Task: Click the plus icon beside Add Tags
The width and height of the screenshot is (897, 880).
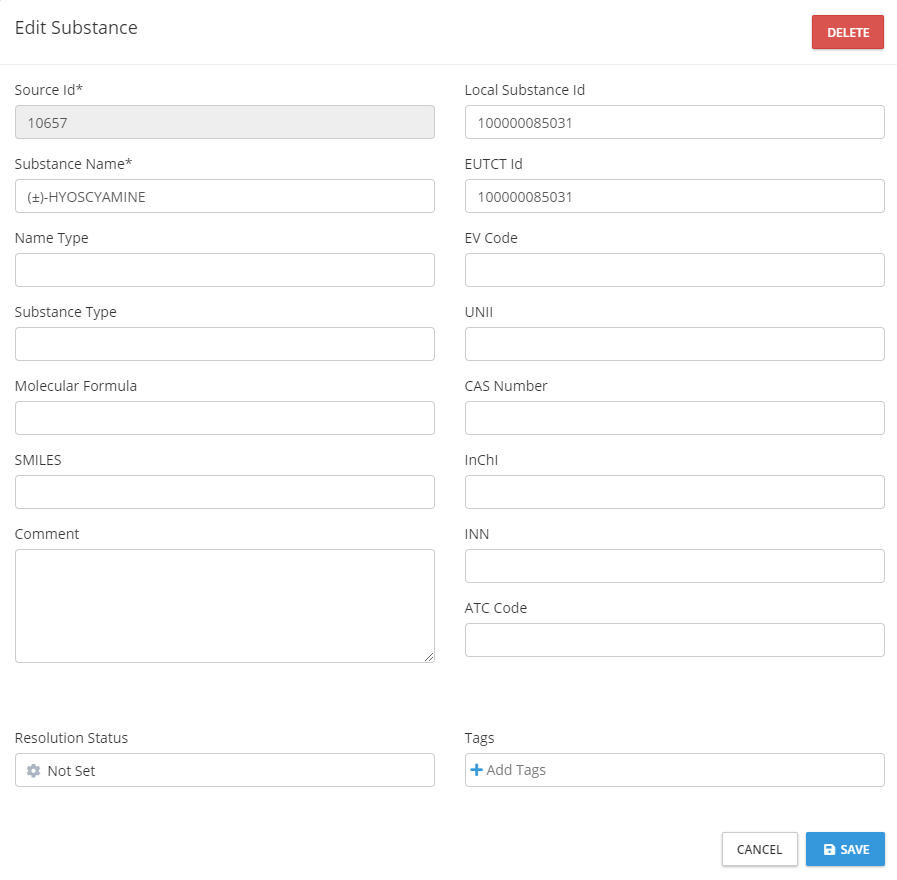Action: [476, 770]
